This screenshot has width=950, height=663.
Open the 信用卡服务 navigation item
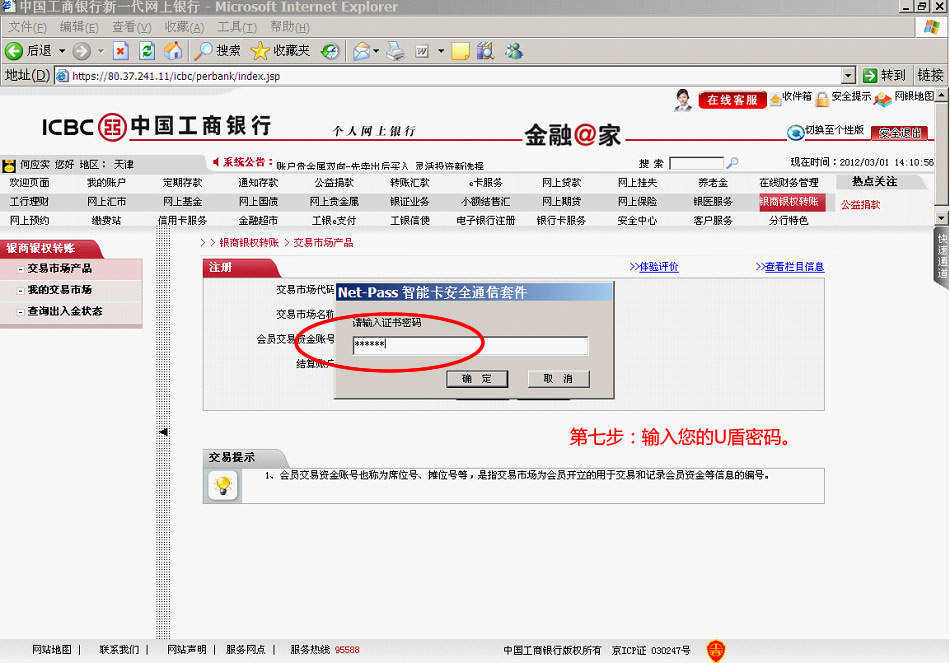182,221
